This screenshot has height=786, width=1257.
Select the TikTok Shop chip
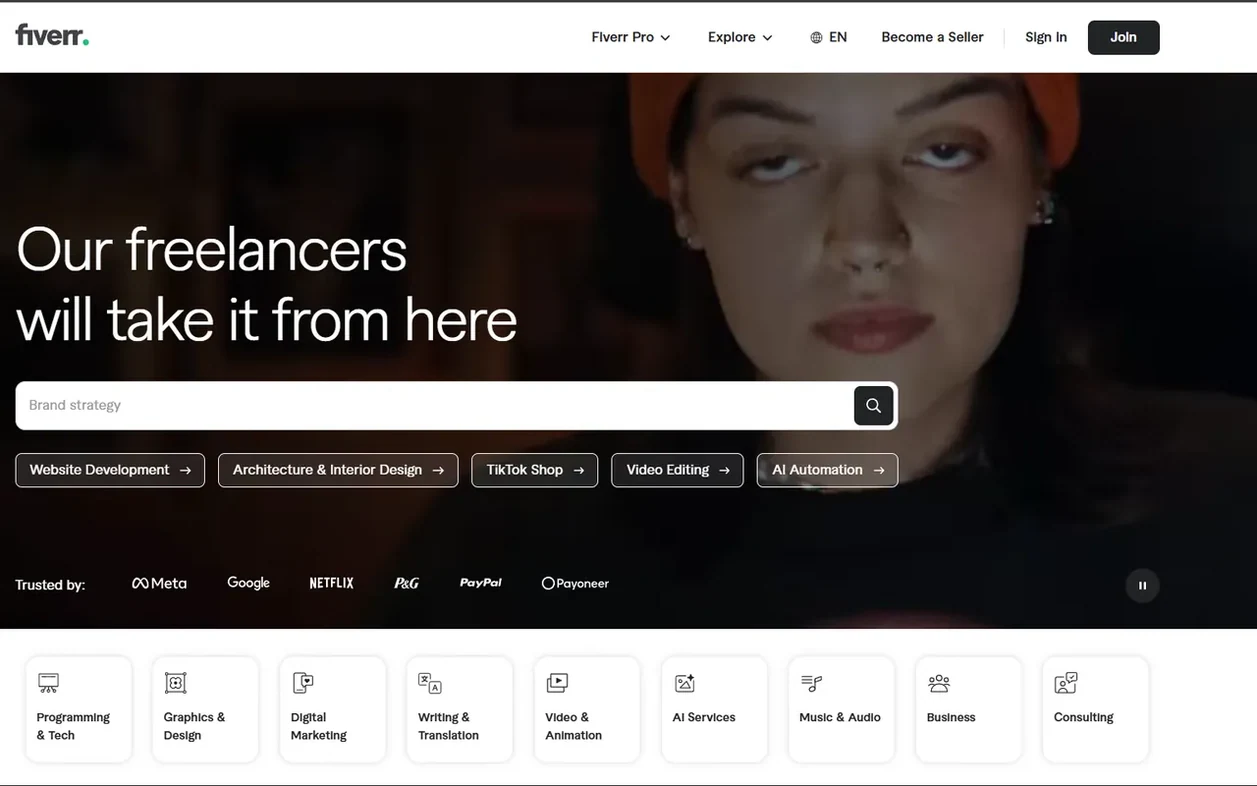[535, 470]
